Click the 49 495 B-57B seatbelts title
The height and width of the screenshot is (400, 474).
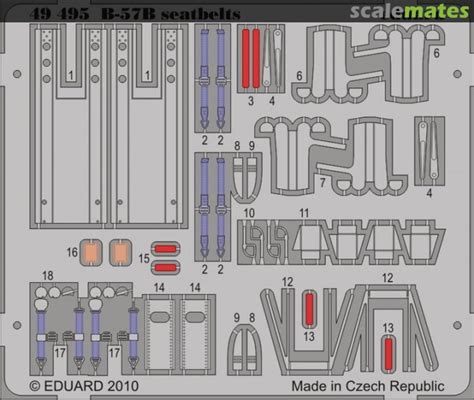pyautogui.click(x=135, y=14)
